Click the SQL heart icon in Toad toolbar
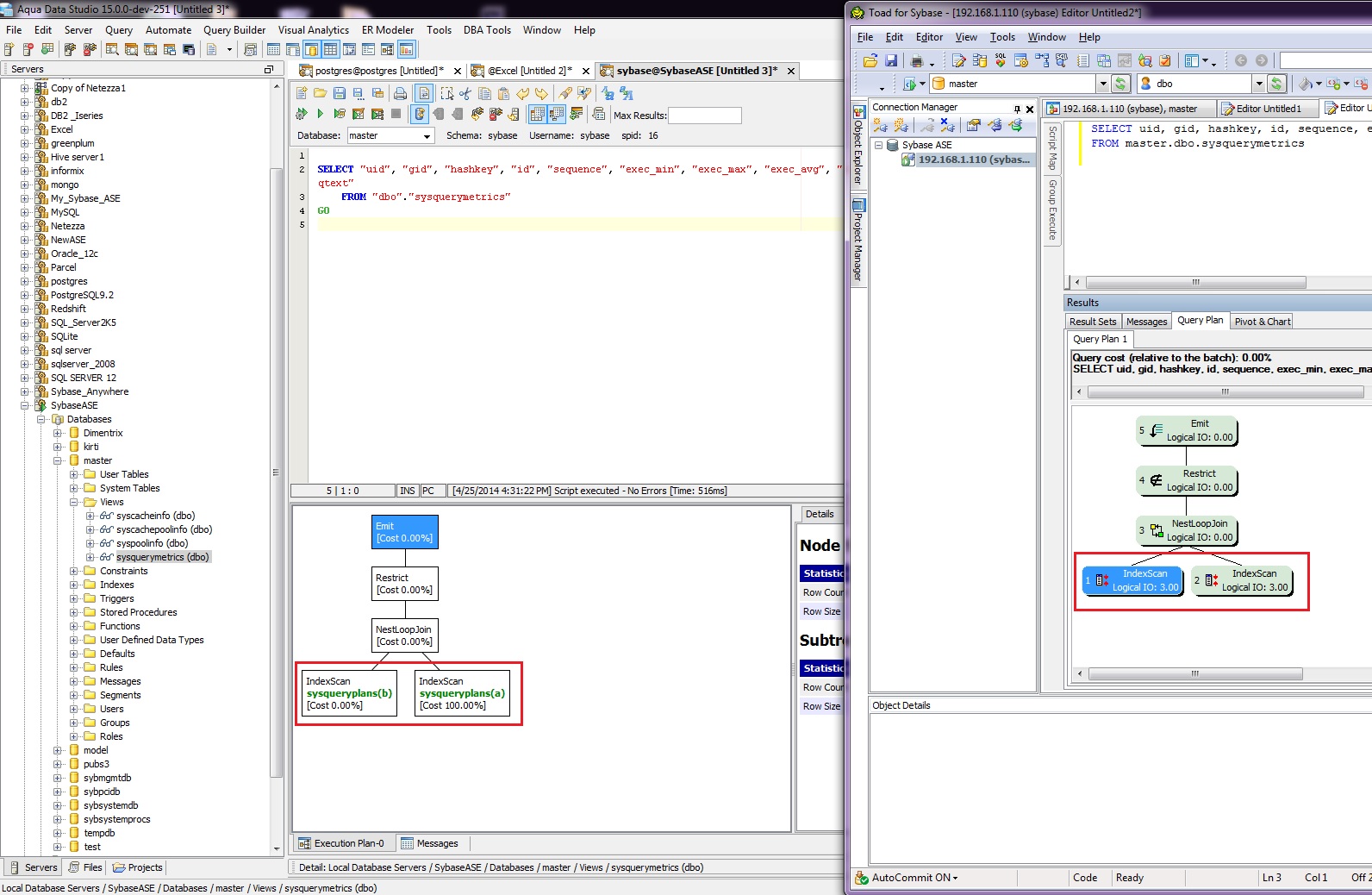The width and height of the screenshot is (1372, 895). click(1001, 60)
